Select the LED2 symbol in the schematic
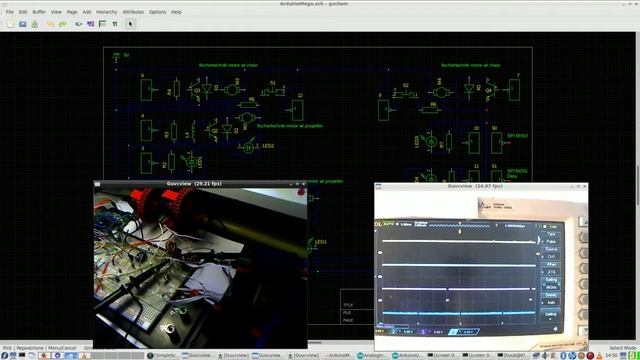 coord(249,147)
